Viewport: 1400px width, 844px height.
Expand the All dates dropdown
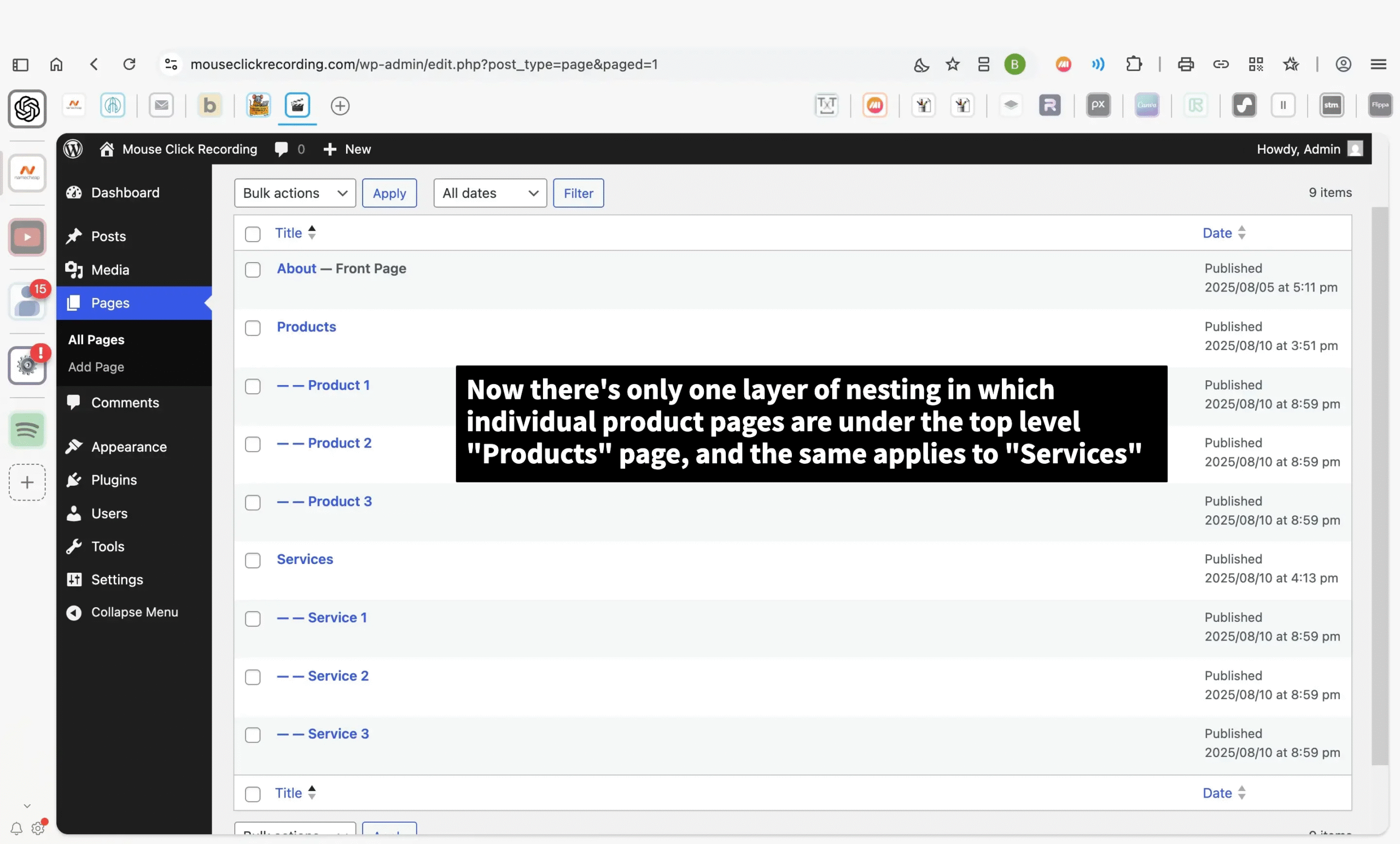click(490, 193)
